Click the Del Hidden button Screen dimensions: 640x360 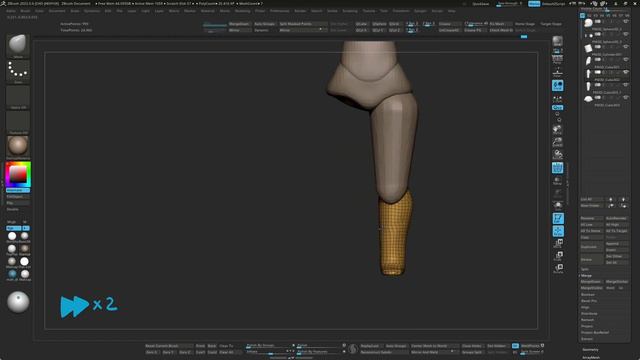click(x=497, y=346)
